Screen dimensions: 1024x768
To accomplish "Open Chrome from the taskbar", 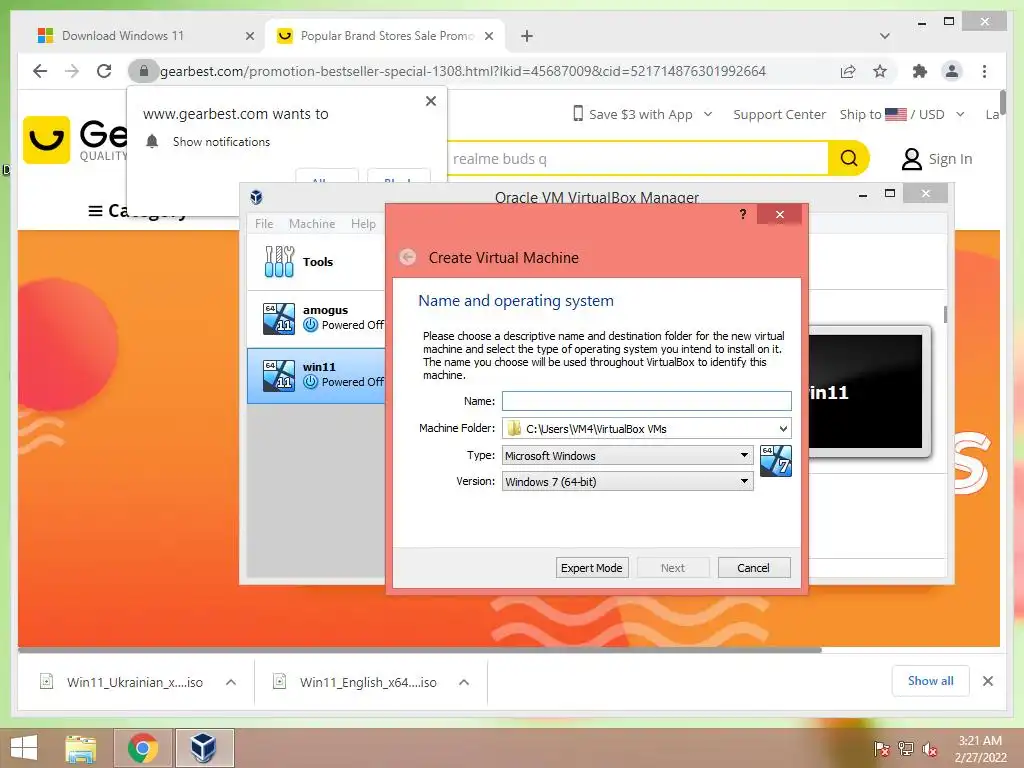I will [143, 748].
